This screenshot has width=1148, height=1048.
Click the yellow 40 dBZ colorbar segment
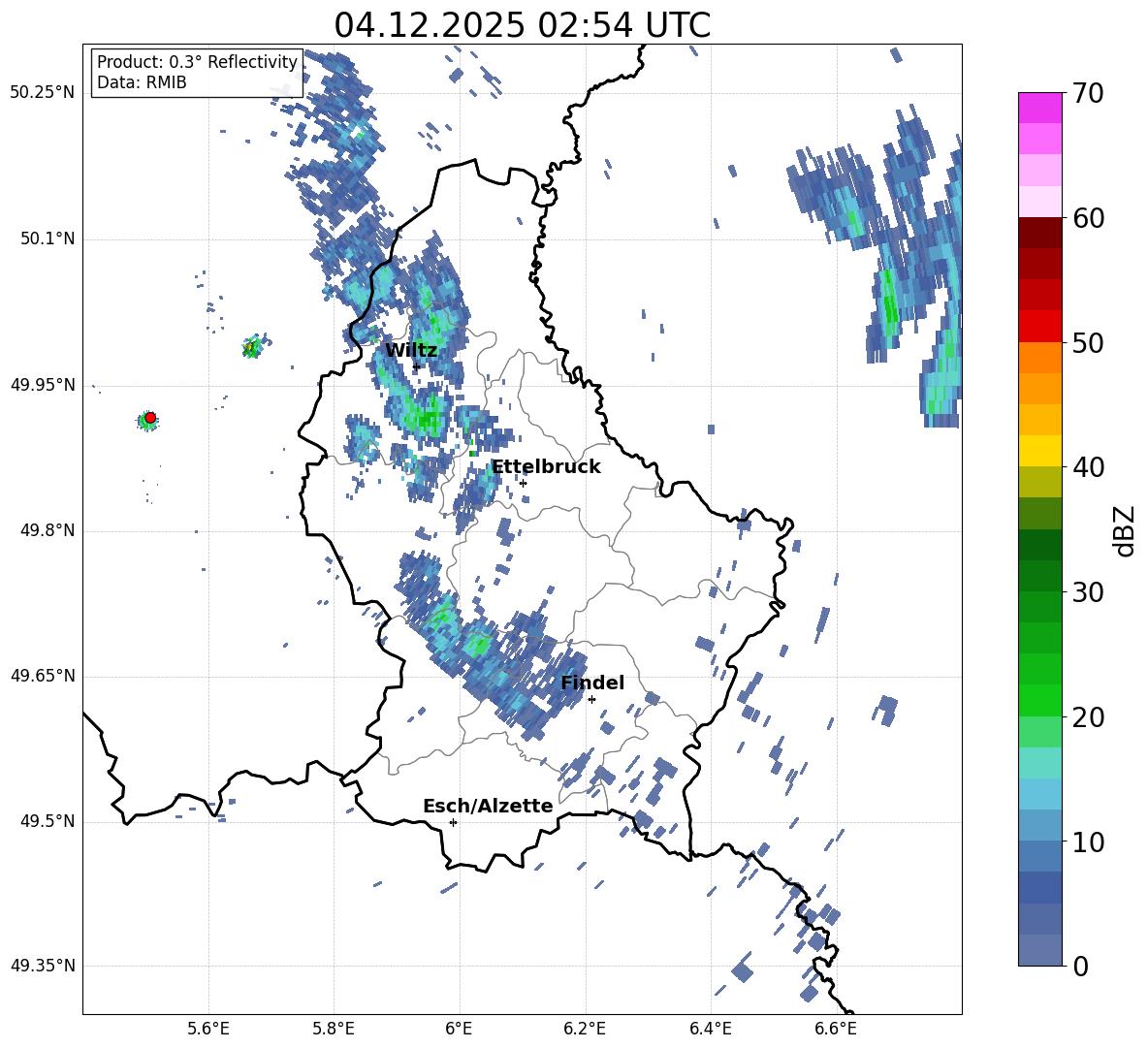pyautogui.click(x=1039, y=451)
